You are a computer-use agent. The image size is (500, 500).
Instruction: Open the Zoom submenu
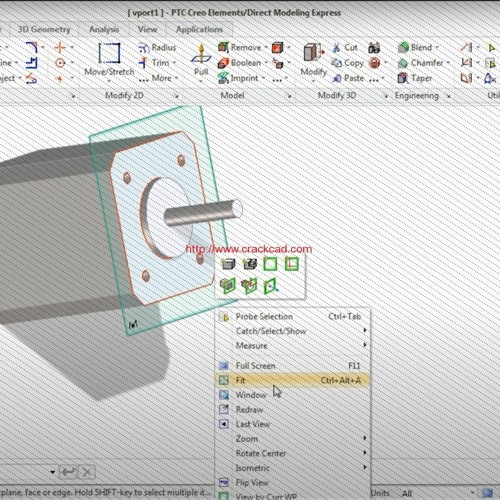tap(292, 439)
